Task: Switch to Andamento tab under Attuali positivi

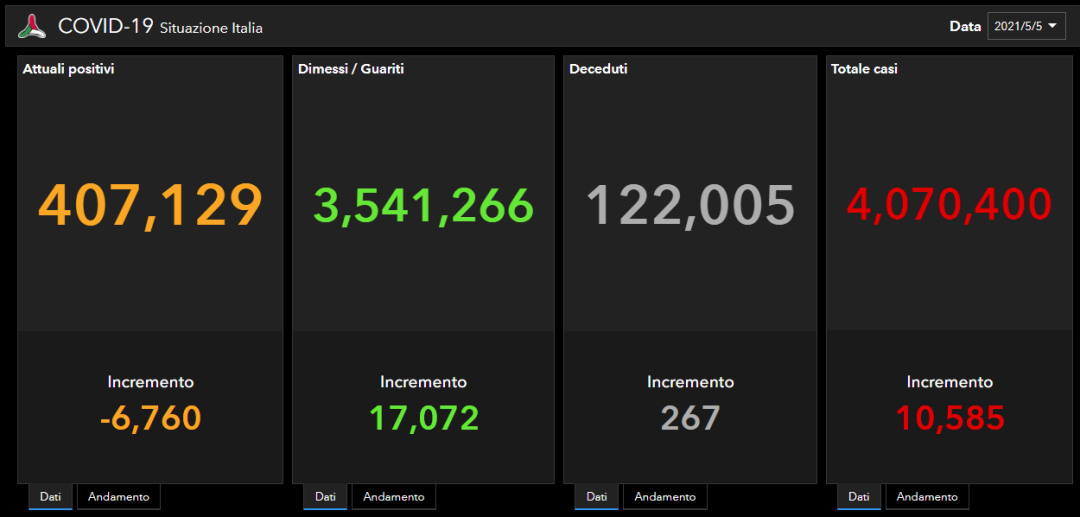Action: [118, 496]
